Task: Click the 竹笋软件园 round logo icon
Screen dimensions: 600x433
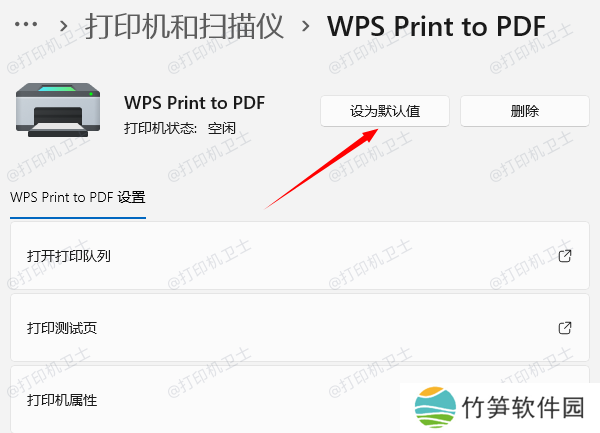Action: [435, 407]
